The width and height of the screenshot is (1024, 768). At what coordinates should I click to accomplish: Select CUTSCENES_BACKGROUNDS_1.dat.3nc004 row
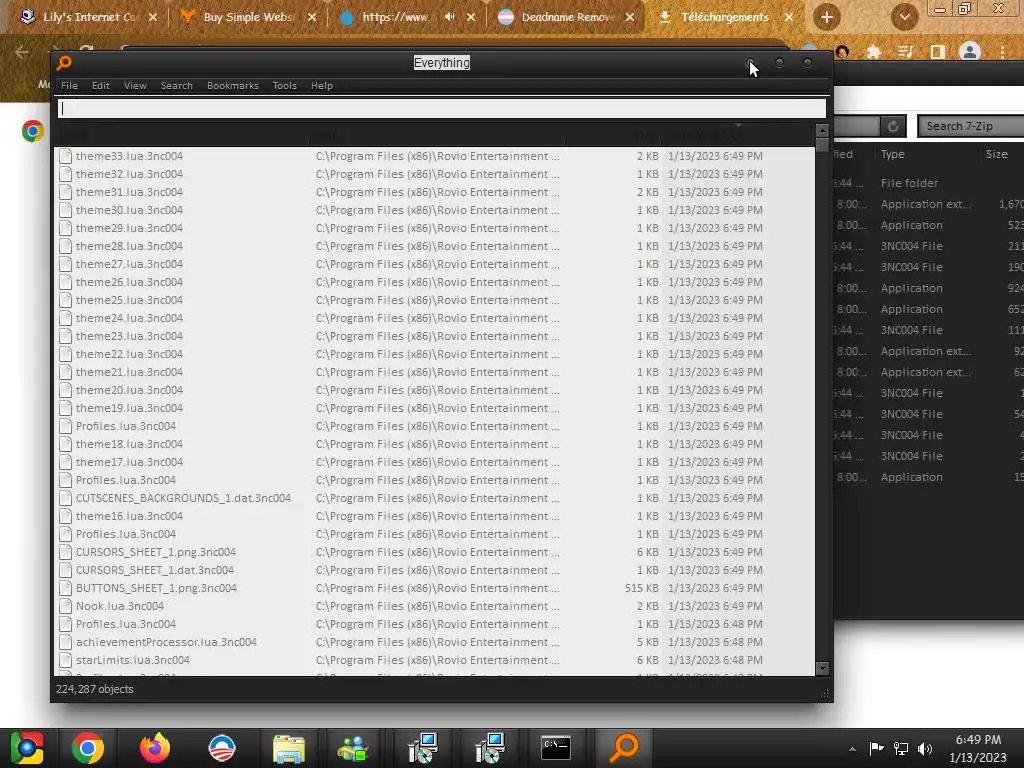(434, 498)
